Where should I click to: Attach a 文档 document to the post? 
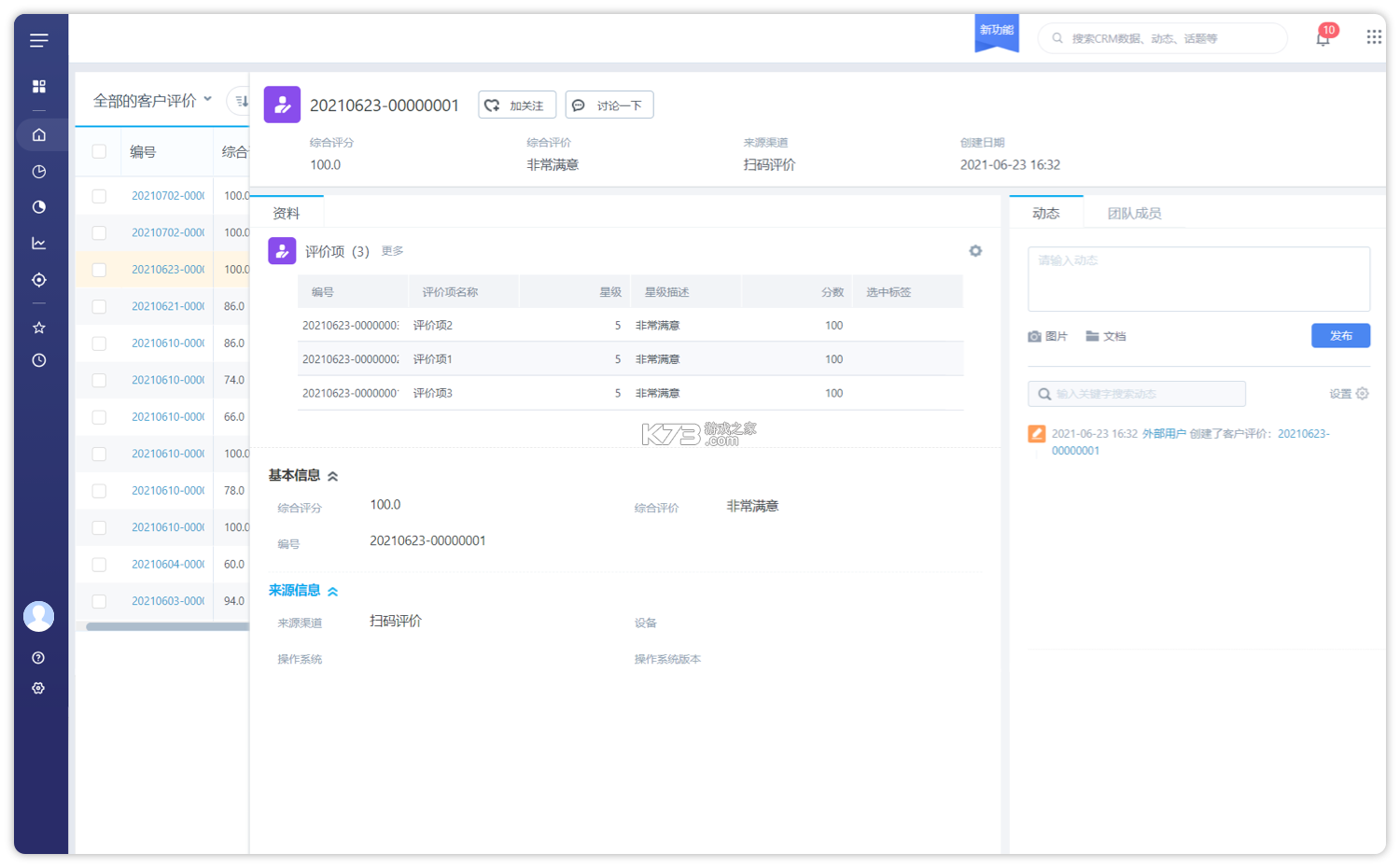tap(1106, 336)
